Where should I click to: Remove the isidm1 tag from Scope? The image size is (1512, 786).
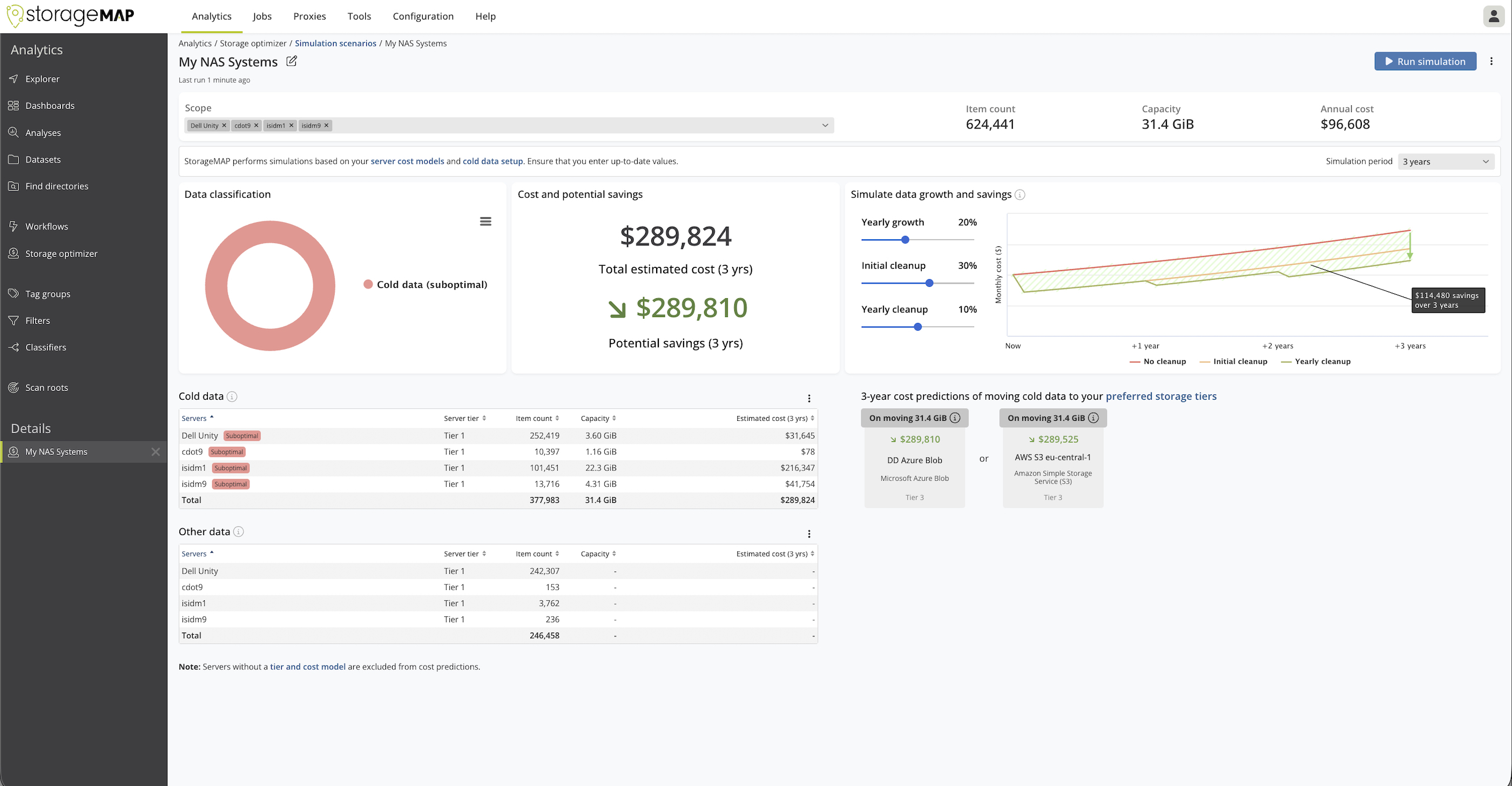click(291, 125)
